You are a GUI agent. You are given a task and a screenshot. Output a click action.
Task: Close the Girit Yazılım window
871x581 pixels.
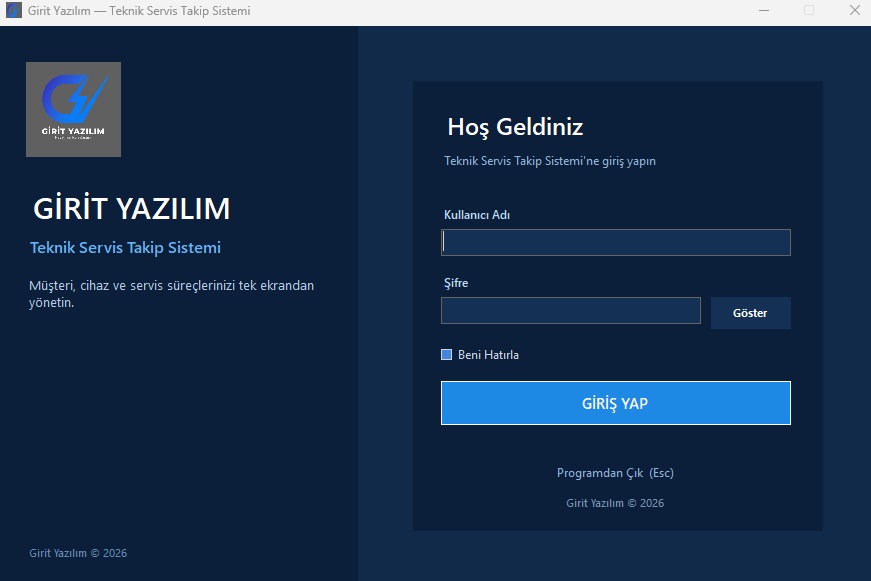[855, 11]
